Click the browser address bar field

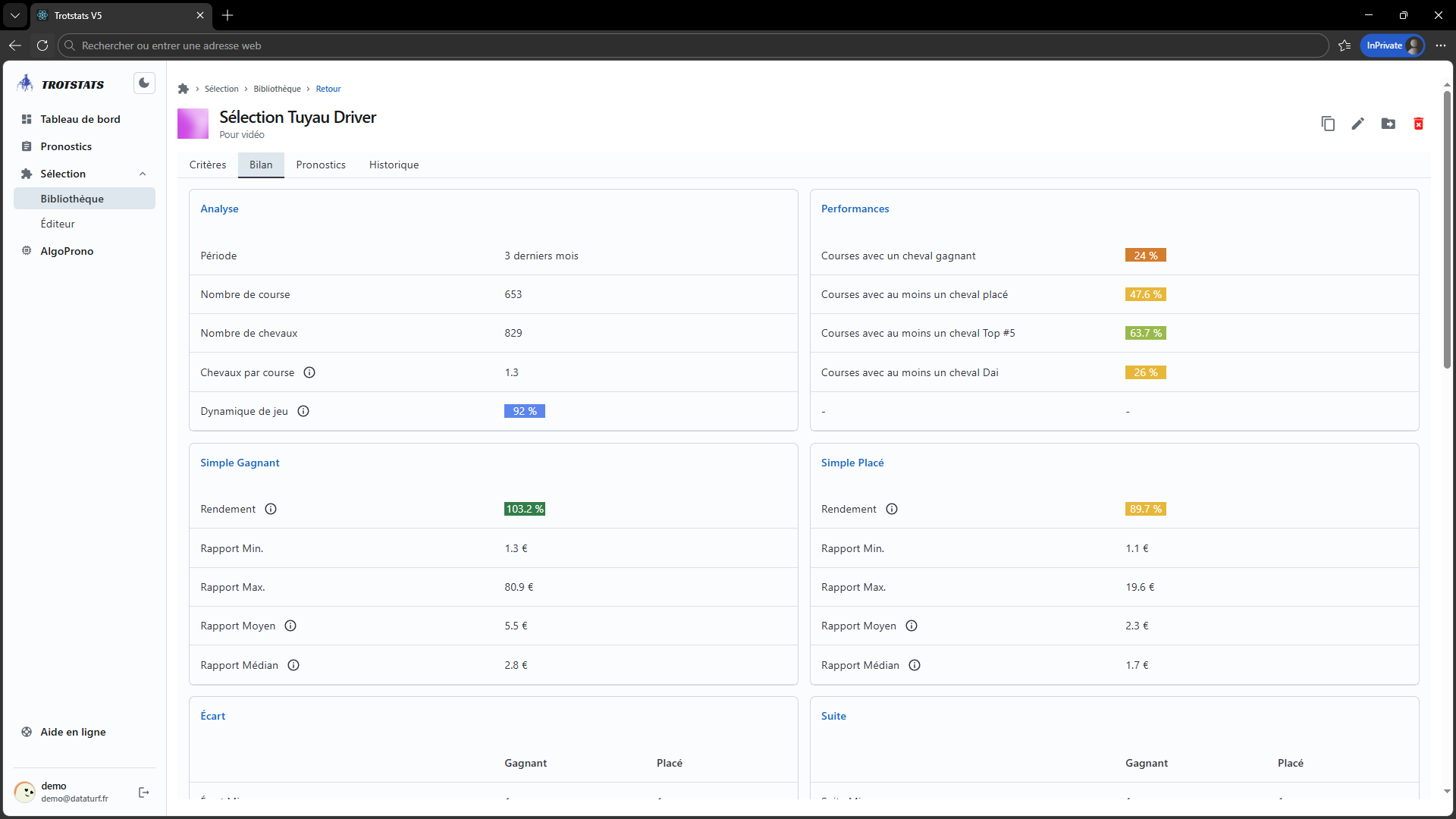coord(682,45)
